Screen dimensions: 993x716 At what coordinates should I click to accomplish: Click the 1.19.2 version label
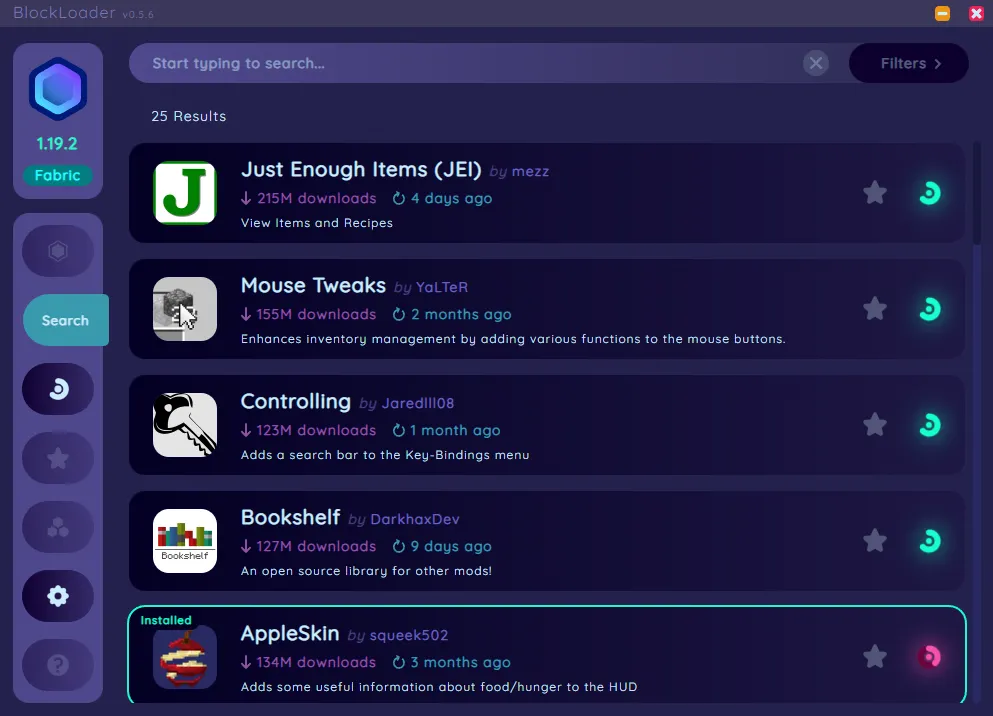[57, 144]
